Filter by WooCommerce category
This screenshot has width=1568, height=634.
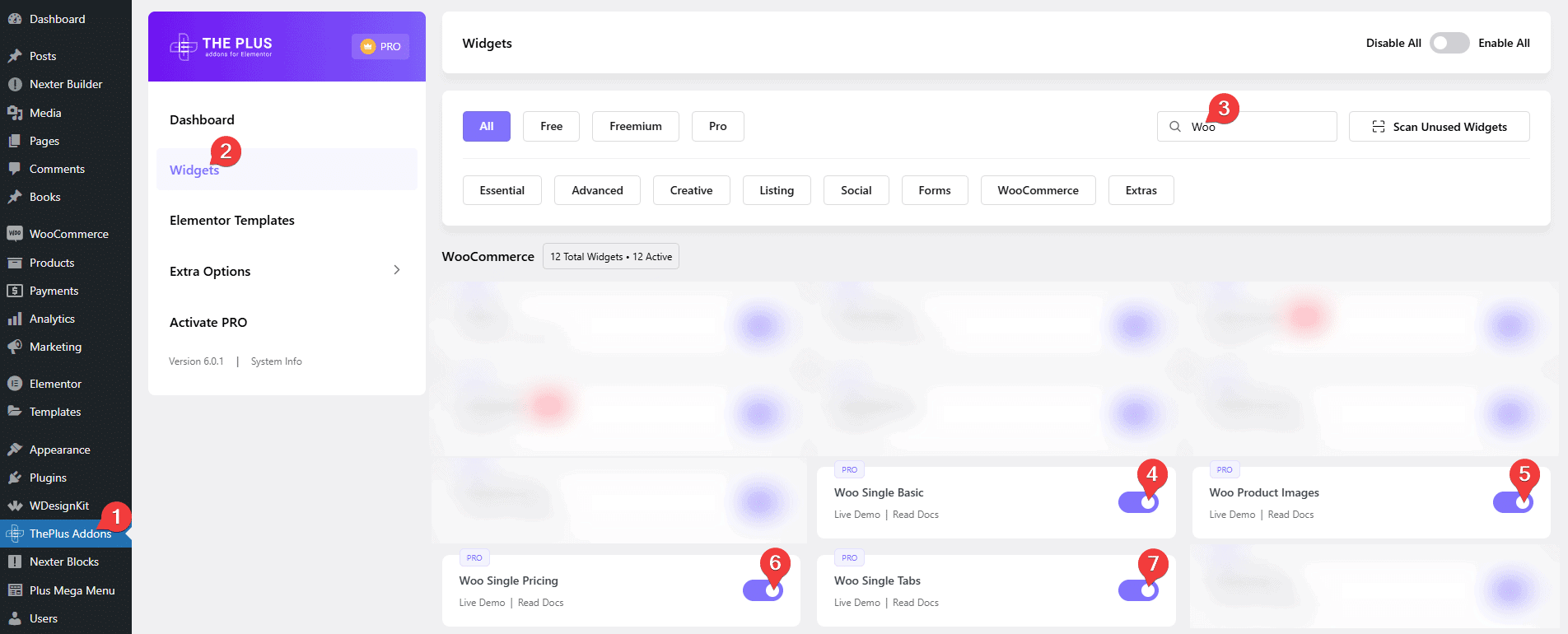1037,190
